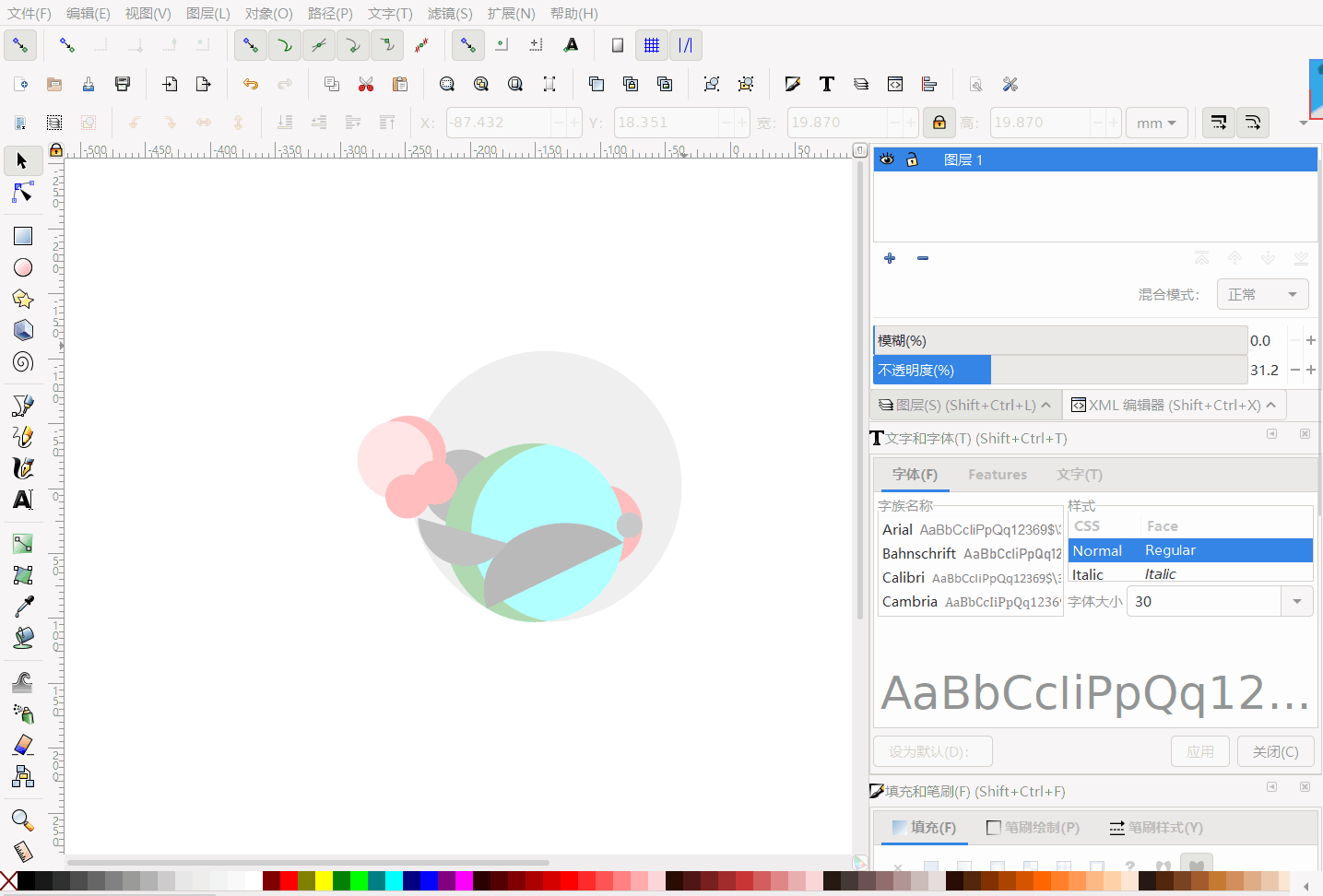The height and width of the screenshot is (896, 1323).
Task: Decrease opacity with the minus button
Action: (1295, 370)
